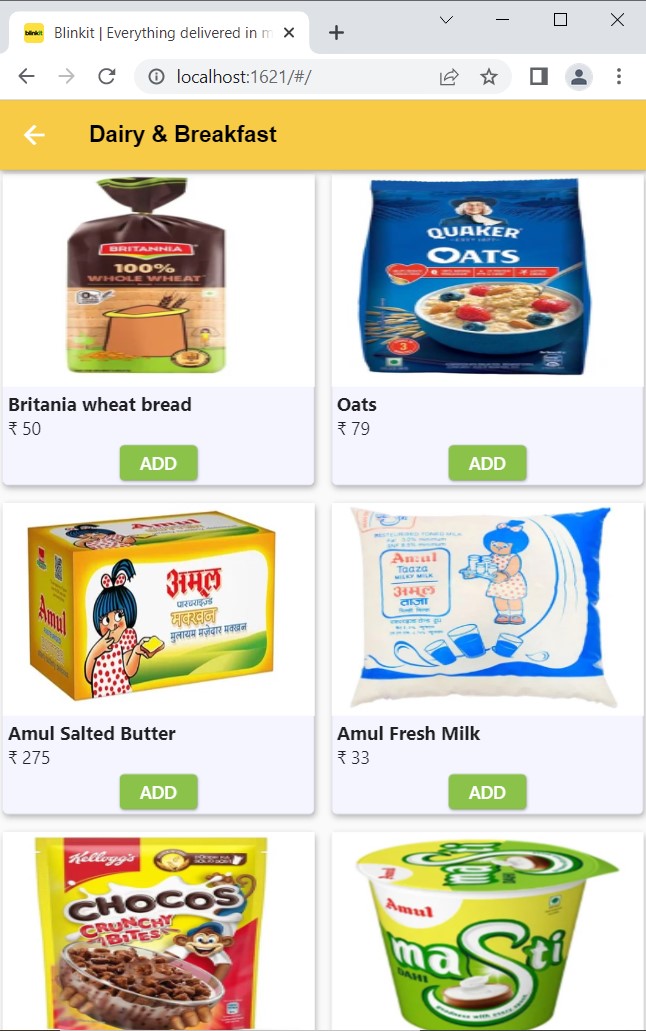The height and width of the screenshot is (1031, 646).
Task: Add Oats to cart
Action: pos(487,463)
